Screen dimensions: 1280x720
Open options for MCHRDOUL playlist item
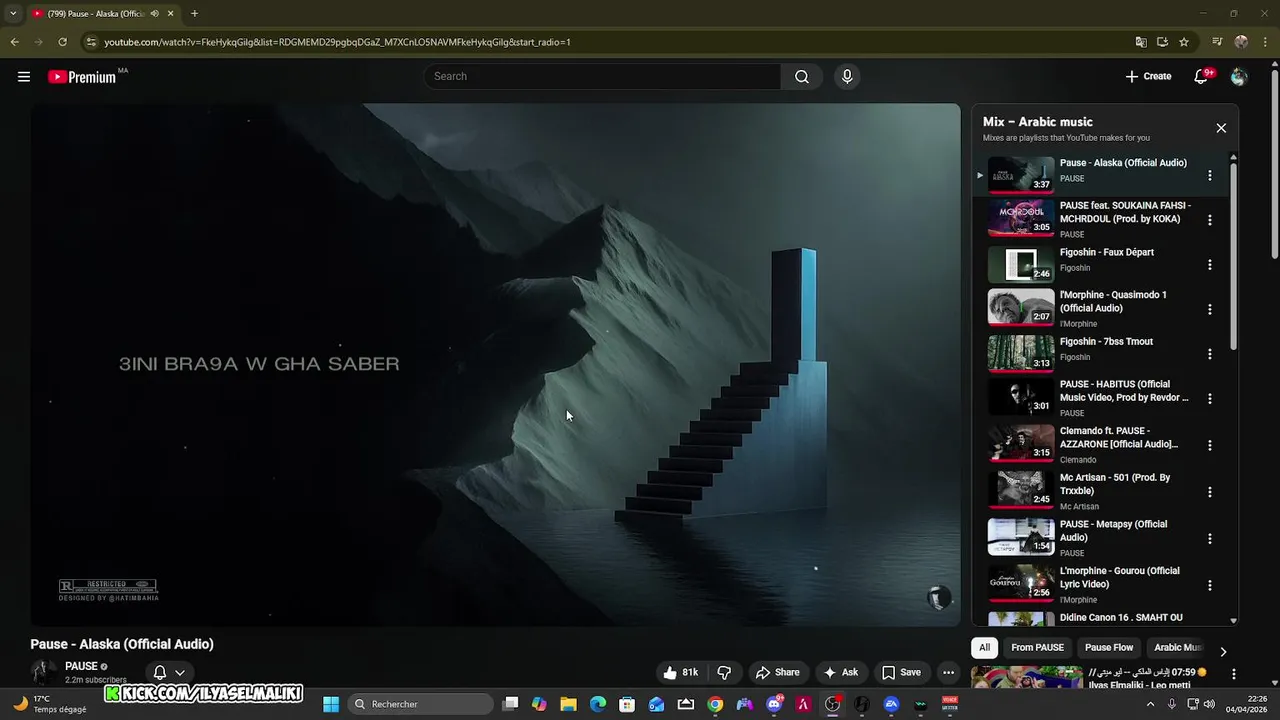[x=1210, y=220]
